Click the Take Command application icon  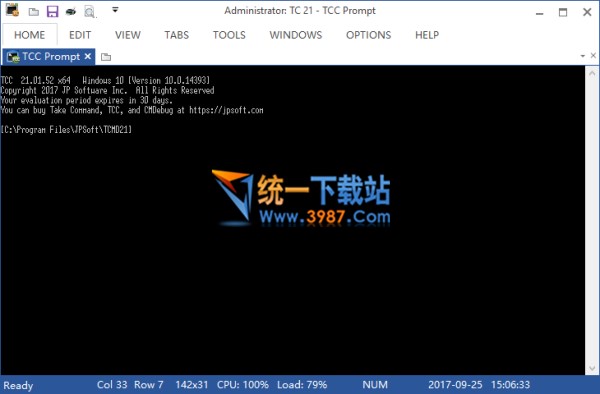[12, 10]
